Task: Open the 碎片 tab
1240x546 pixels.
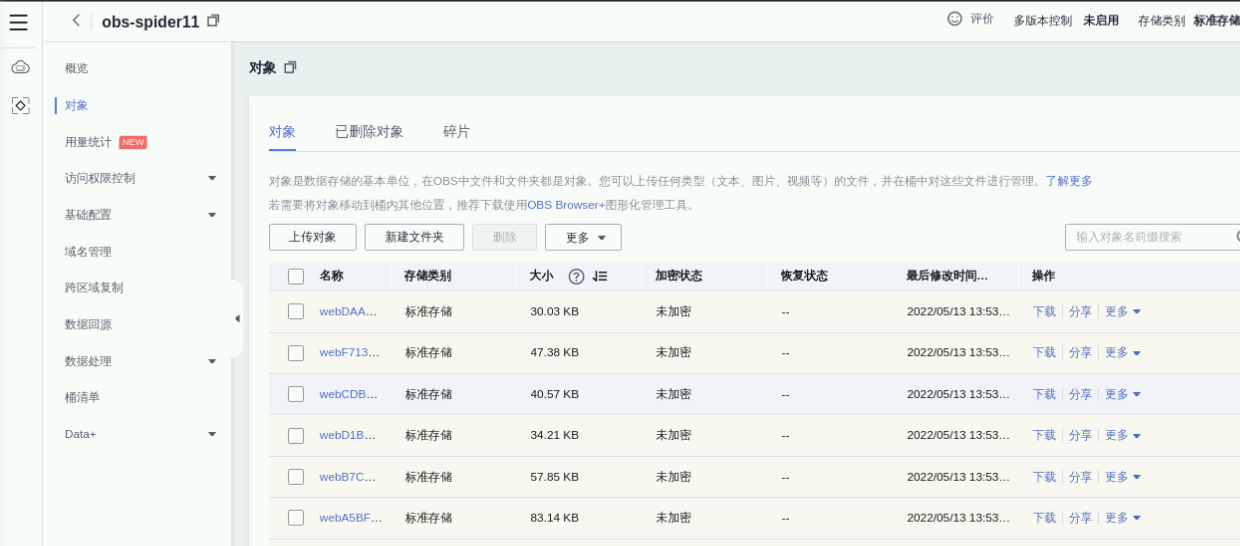Action: coord(456,132)
